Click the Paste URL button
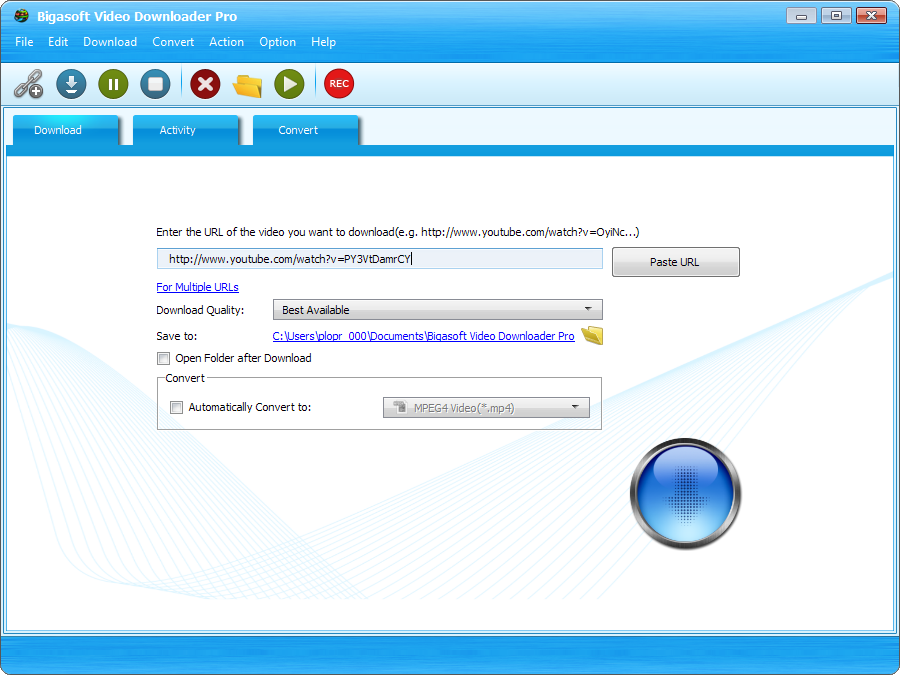900x675 pixels. [675, 261]
